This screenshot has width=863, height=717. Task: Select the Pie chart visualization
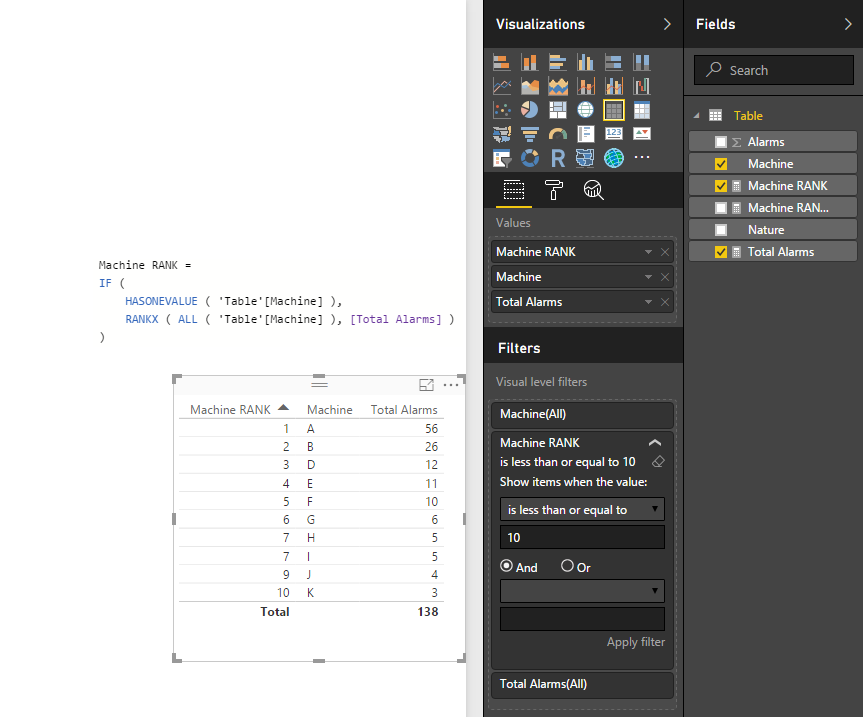click(x=529, y=110)
